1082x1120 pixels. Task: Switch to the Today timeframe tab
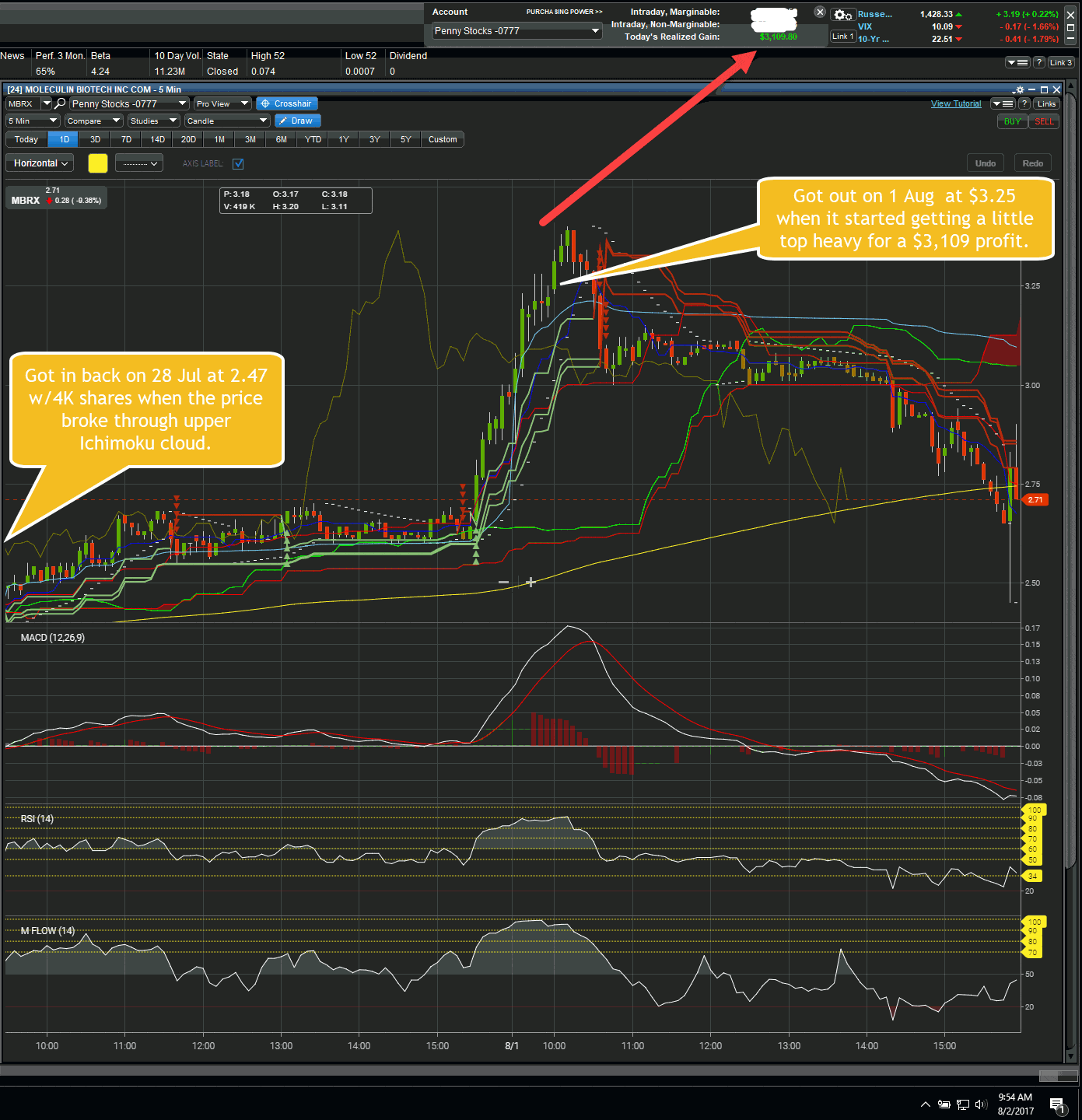[26, 139]
